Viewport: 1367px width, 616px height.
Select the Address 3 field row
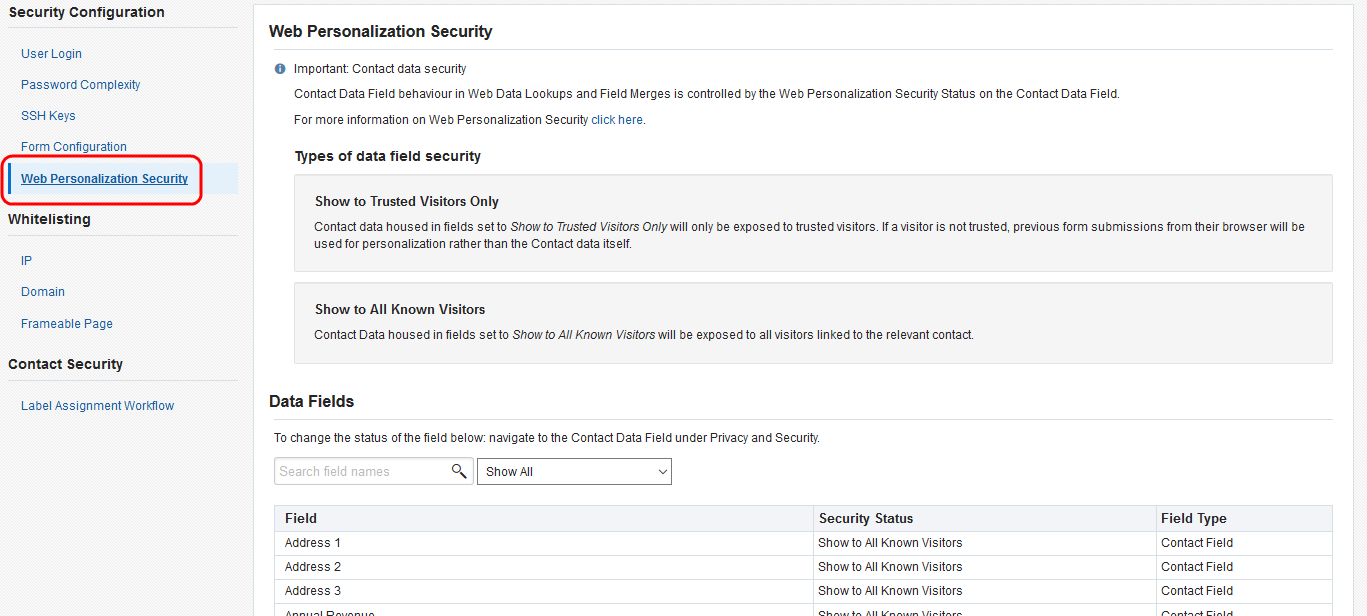313,591
